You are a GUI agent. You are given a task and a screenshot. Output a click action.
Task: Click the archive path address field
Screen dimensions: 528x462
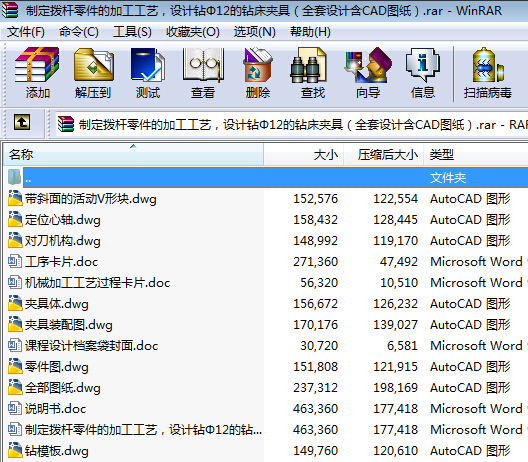click(x=292, y=124)
